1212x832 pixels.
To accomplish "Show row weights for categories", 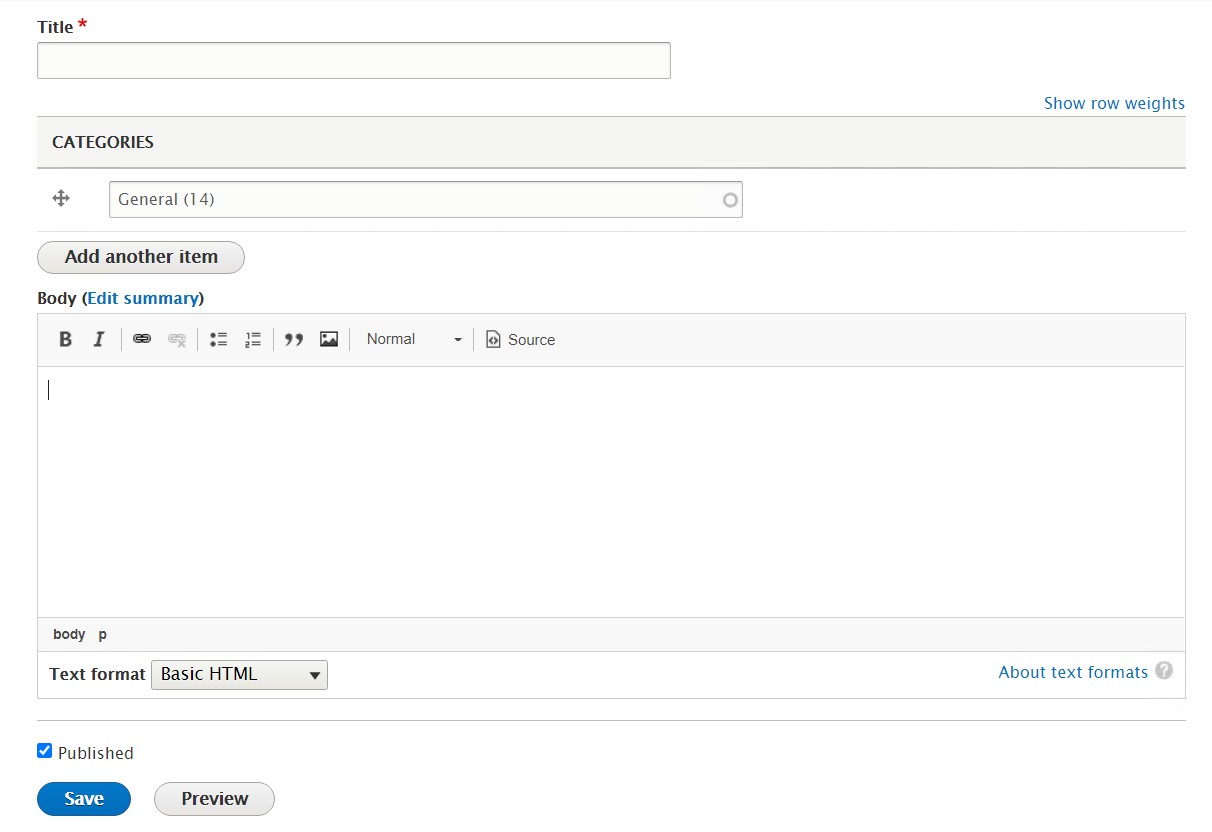I will tap(1114, 103).
